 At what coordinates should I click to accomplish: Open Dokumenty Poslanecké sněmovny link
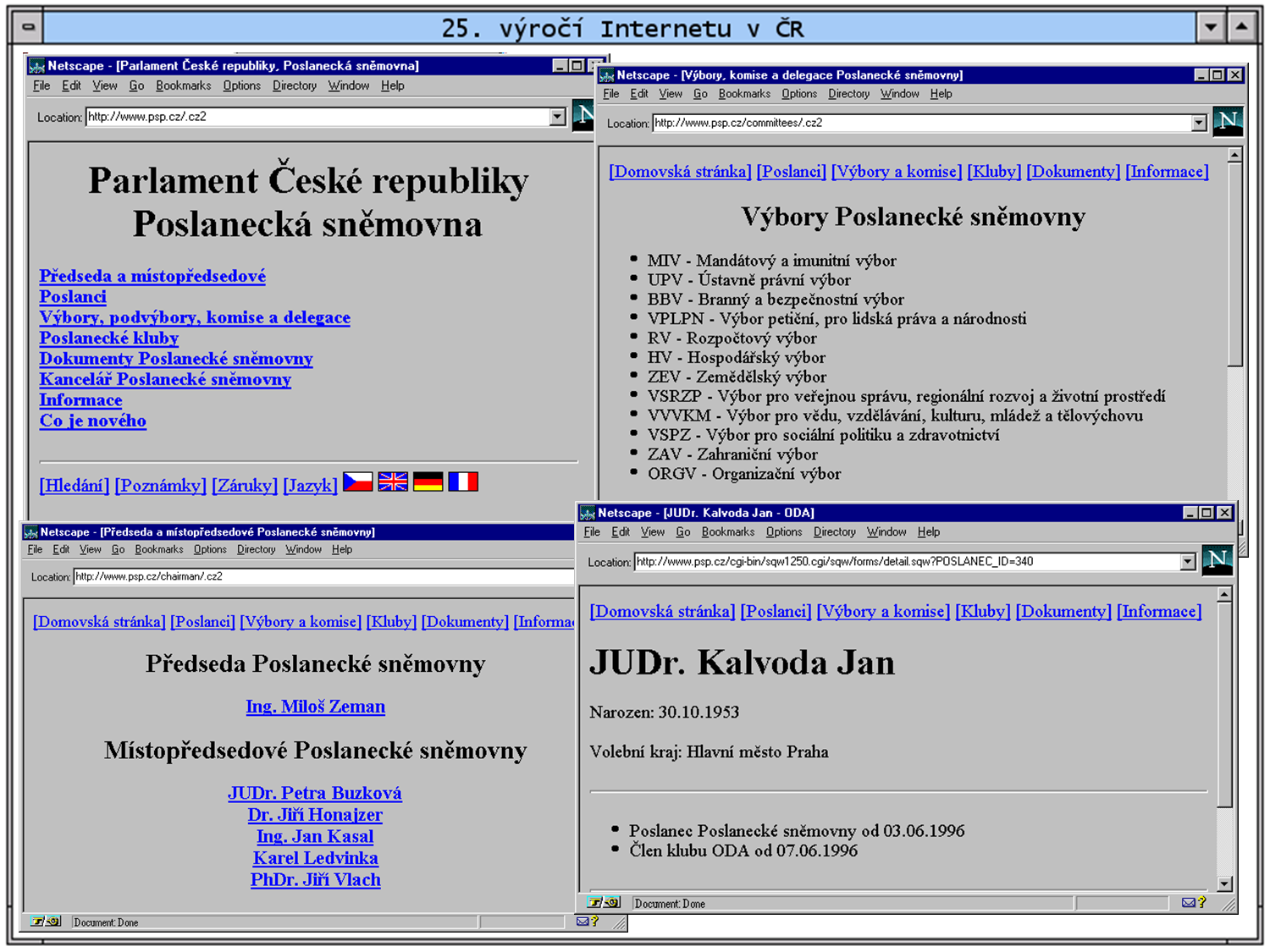click(176, 359)
